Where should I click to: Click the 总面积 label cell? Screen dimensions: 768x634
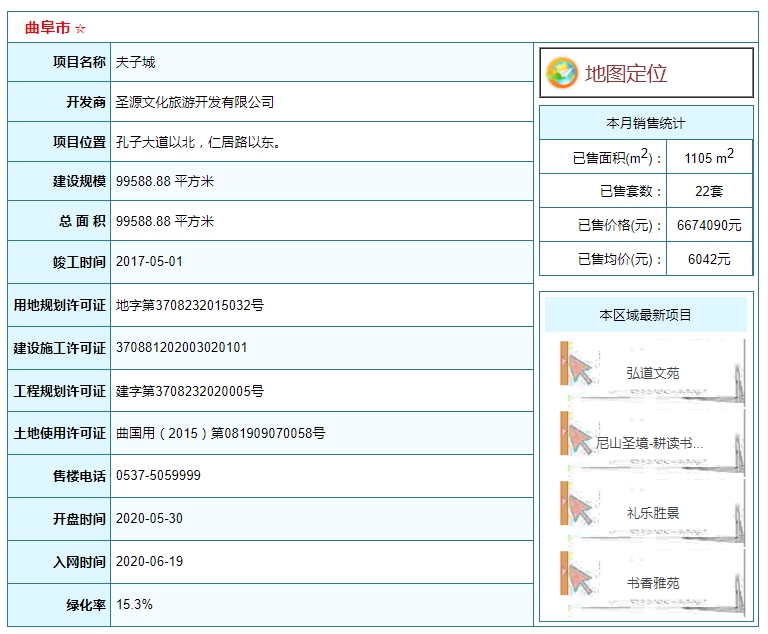pos(59,221)
